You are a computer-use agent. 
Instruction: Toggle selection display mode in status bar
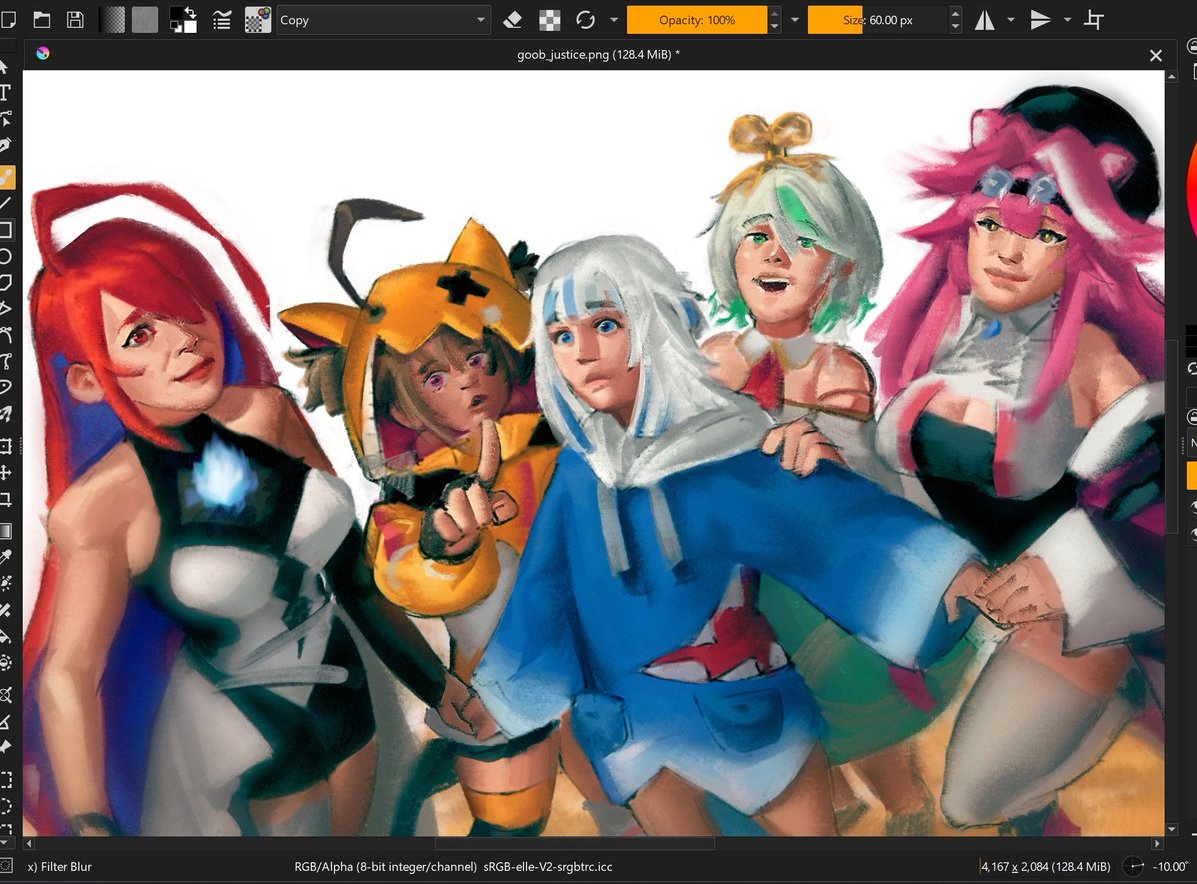[6, 866]
